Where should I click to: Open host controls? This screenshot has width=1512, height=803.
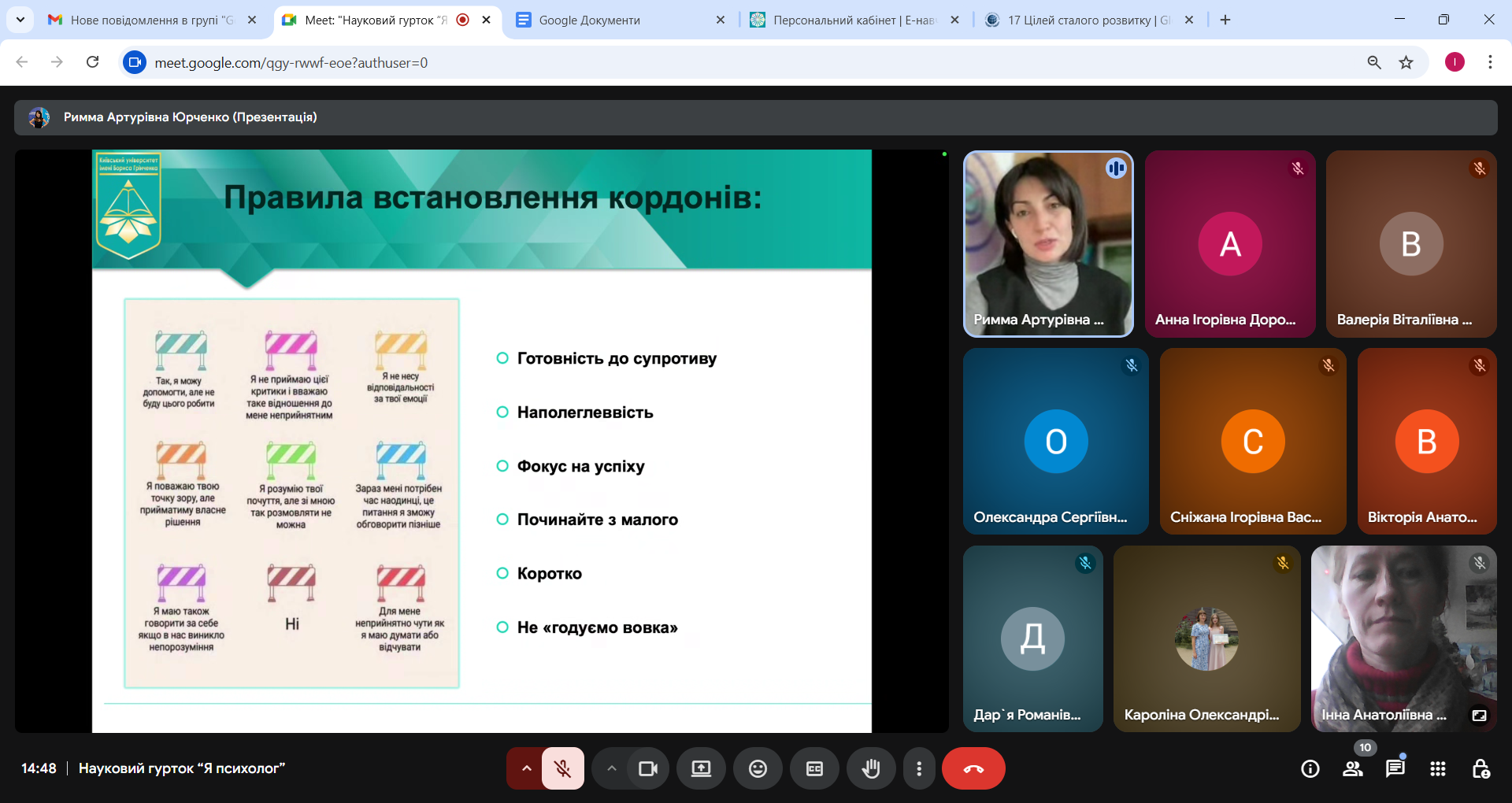click(1482, 770)
